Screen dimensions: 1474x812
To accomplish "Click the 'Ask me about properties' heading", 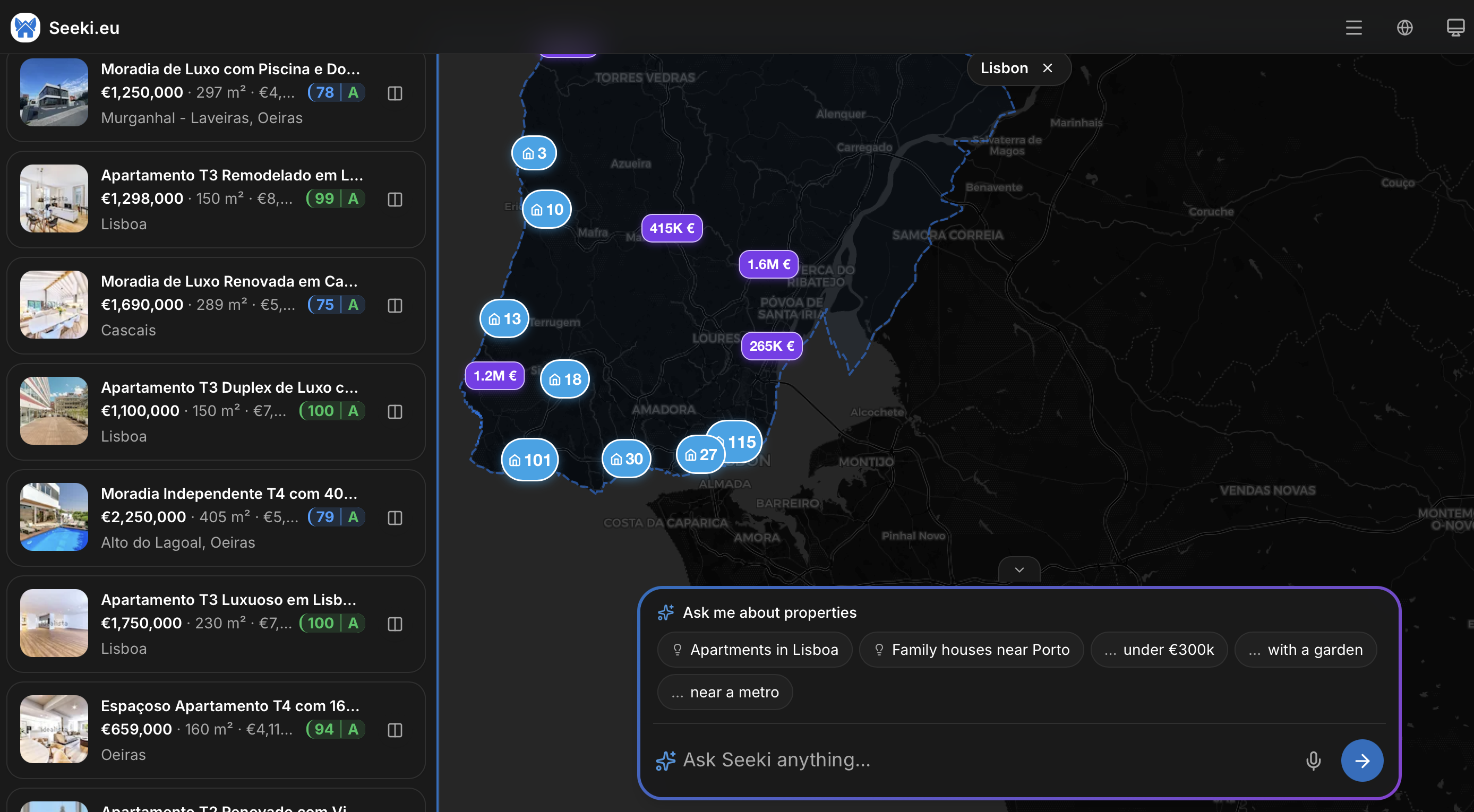I will point(769,612).
